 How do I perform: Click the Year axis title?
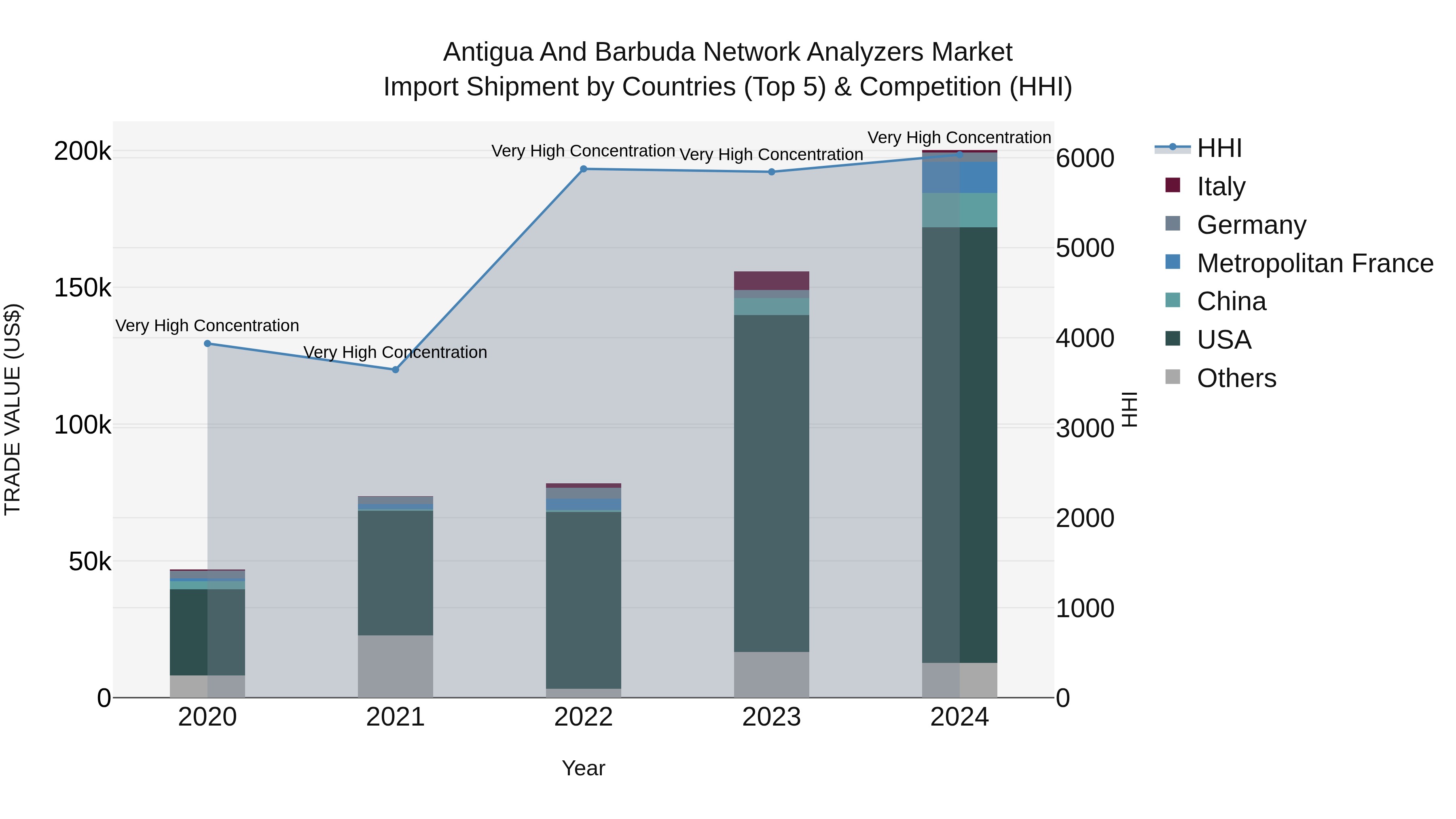point(583,768)
